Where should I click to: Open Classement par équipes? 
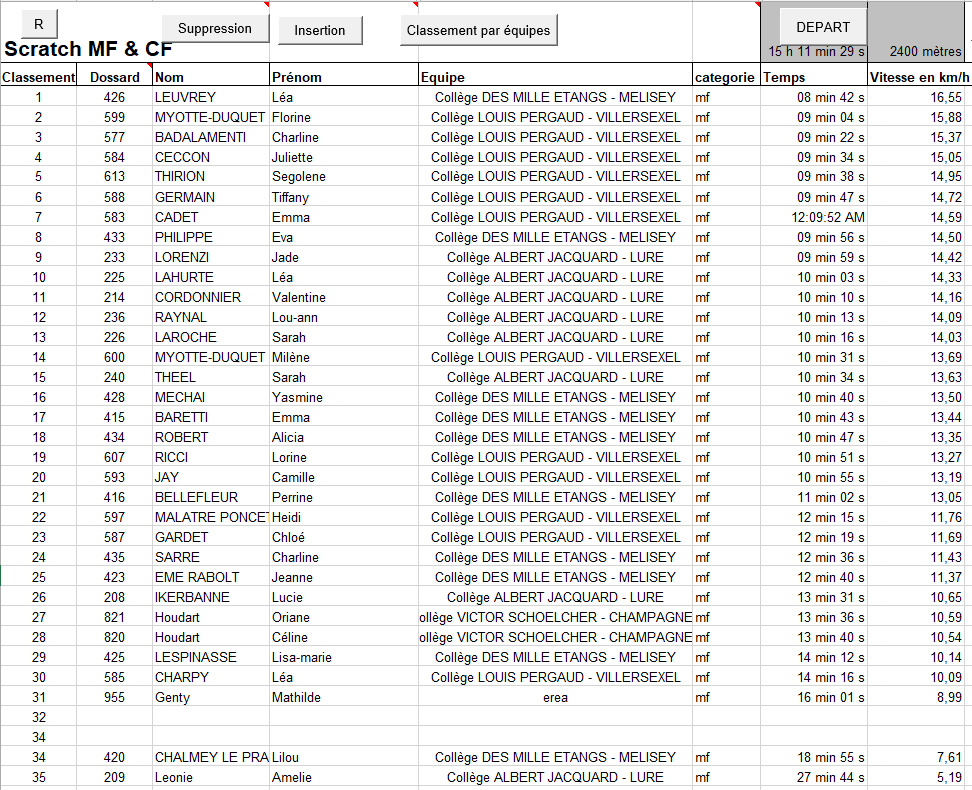click(x=479, y=30)
